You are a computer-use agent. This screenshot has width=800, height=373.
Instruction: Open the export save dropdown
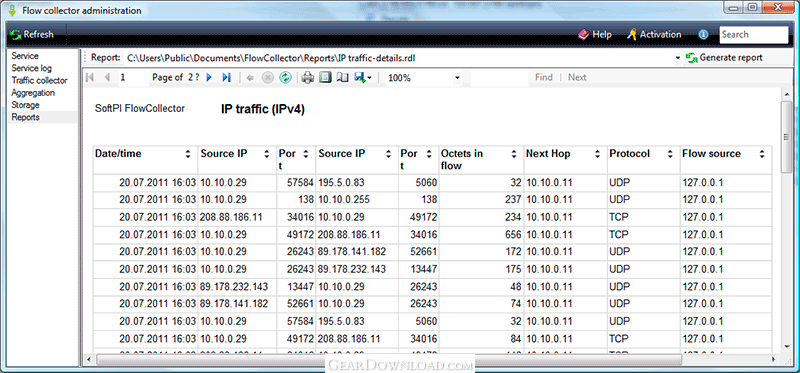coord(363,78)
